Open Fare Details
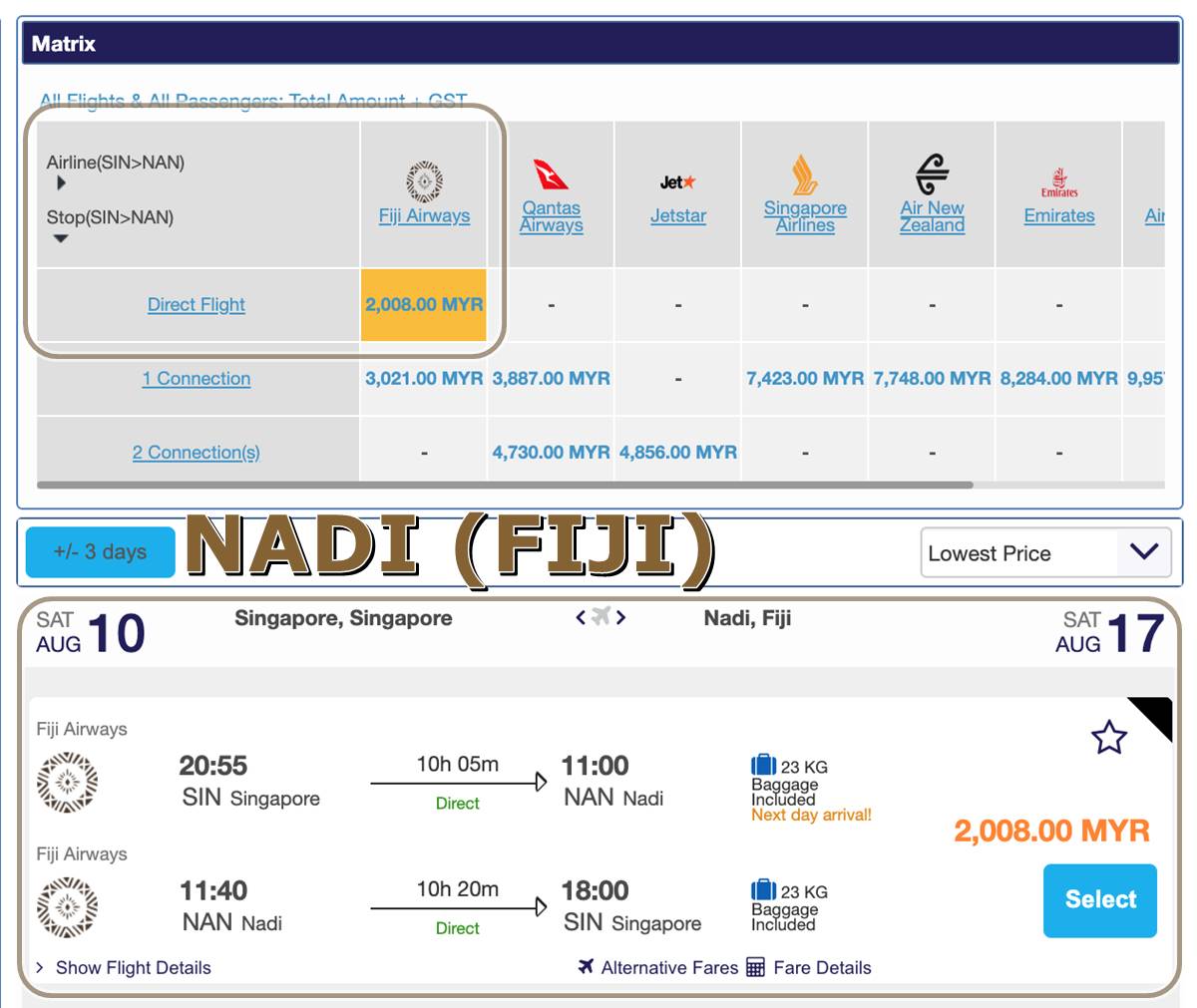 coord(822,967)
